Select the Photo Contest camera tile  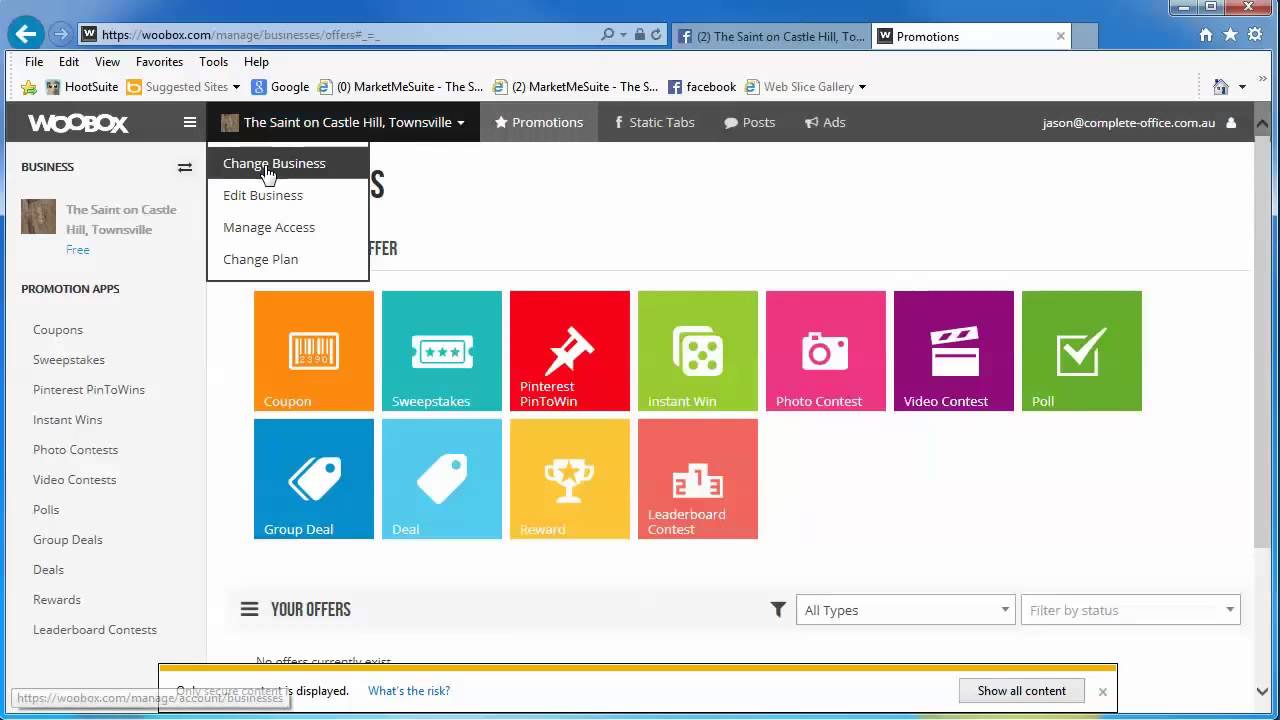click(825, 350)
